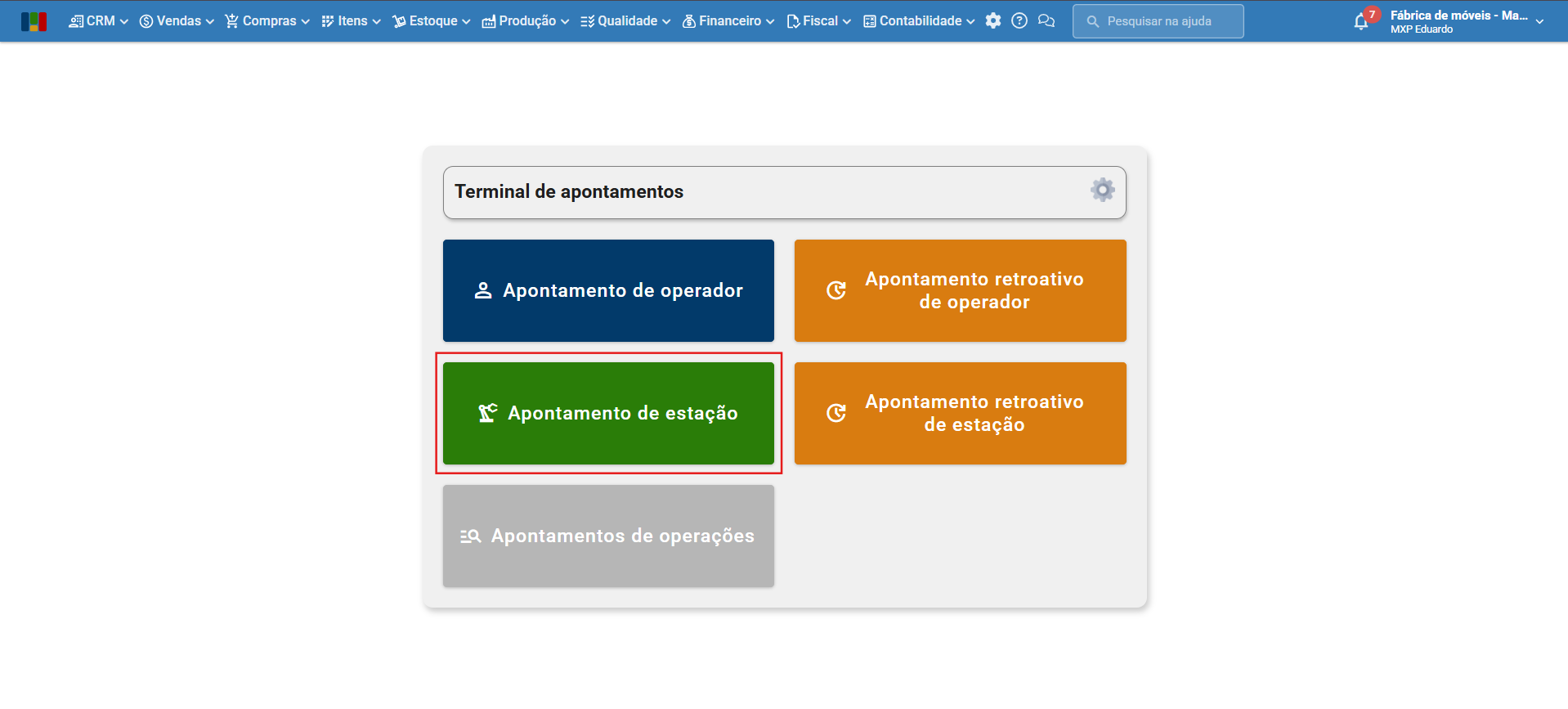The height and width of the screenshot is (709, 1568).
Task: Click the colorful app logo in top-left
Action: click(x=34, y=21)
